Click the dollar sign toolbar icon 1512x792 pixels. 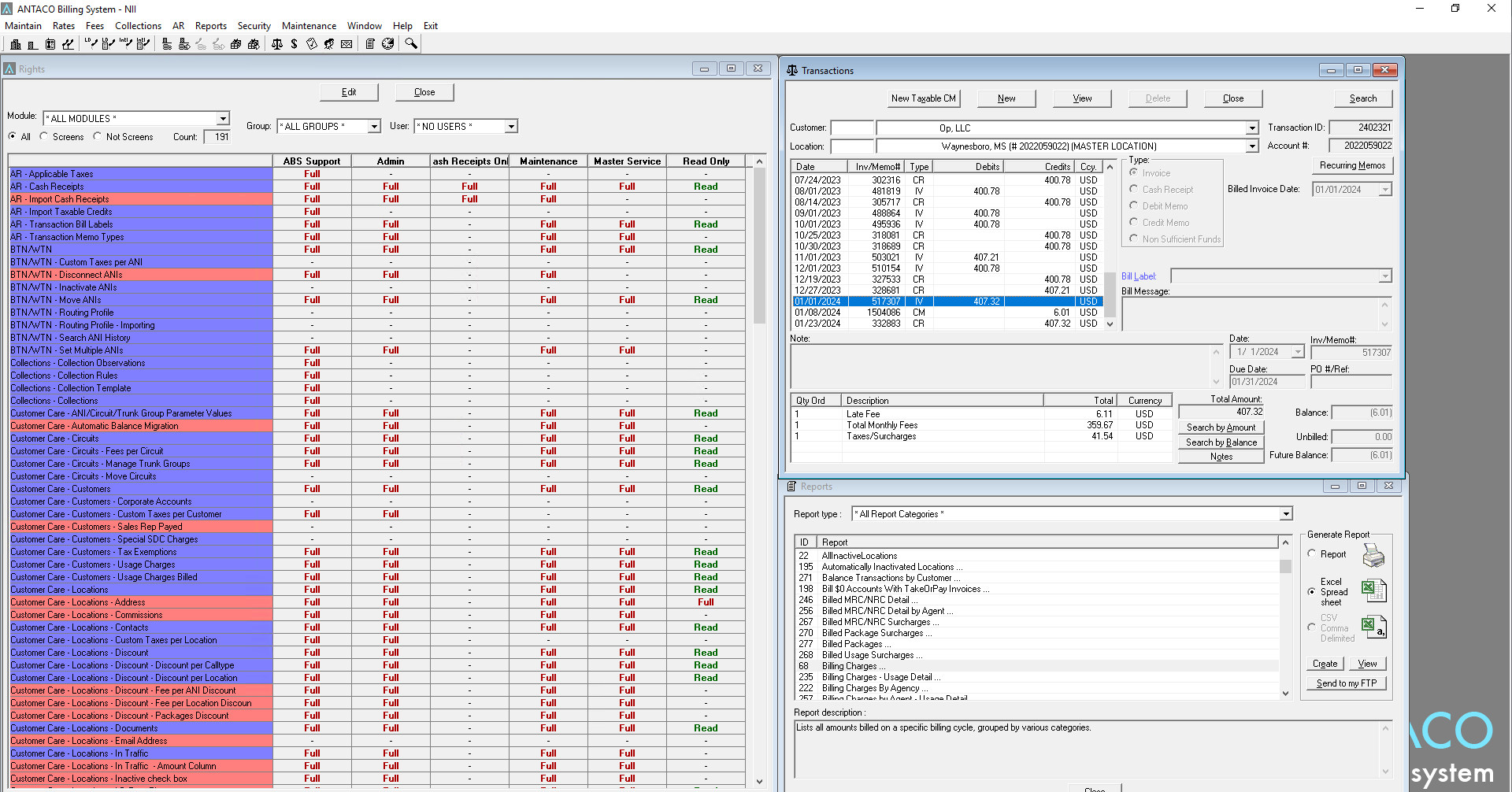(294, 44)
